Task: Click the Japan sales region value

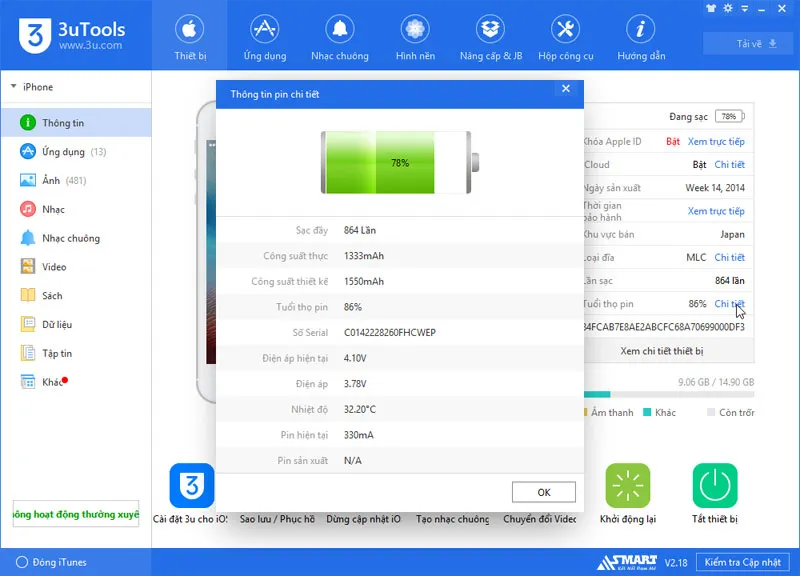Action: click(x=732, y=234)
